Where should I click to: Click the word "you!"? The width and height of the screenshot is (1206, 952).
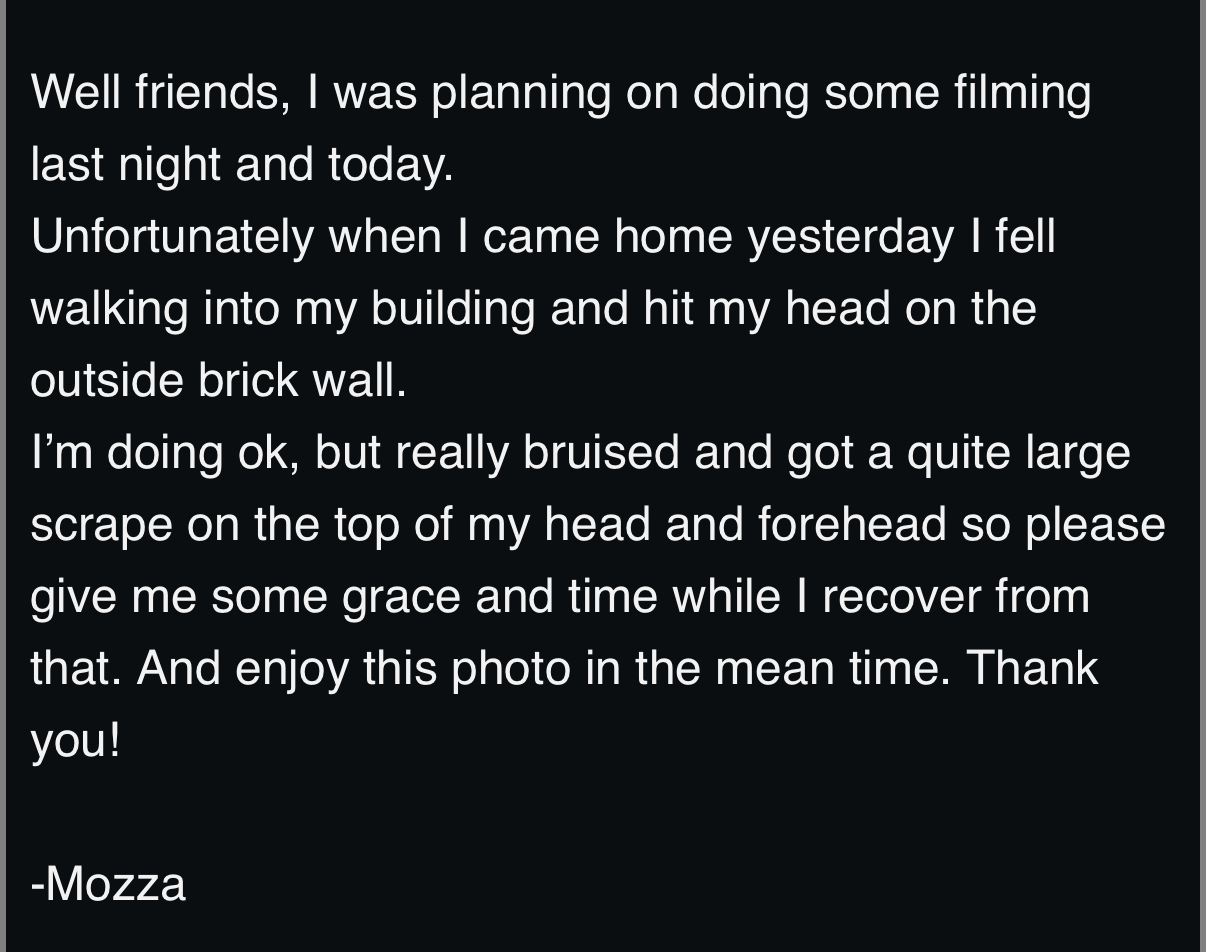coord(76,741)
